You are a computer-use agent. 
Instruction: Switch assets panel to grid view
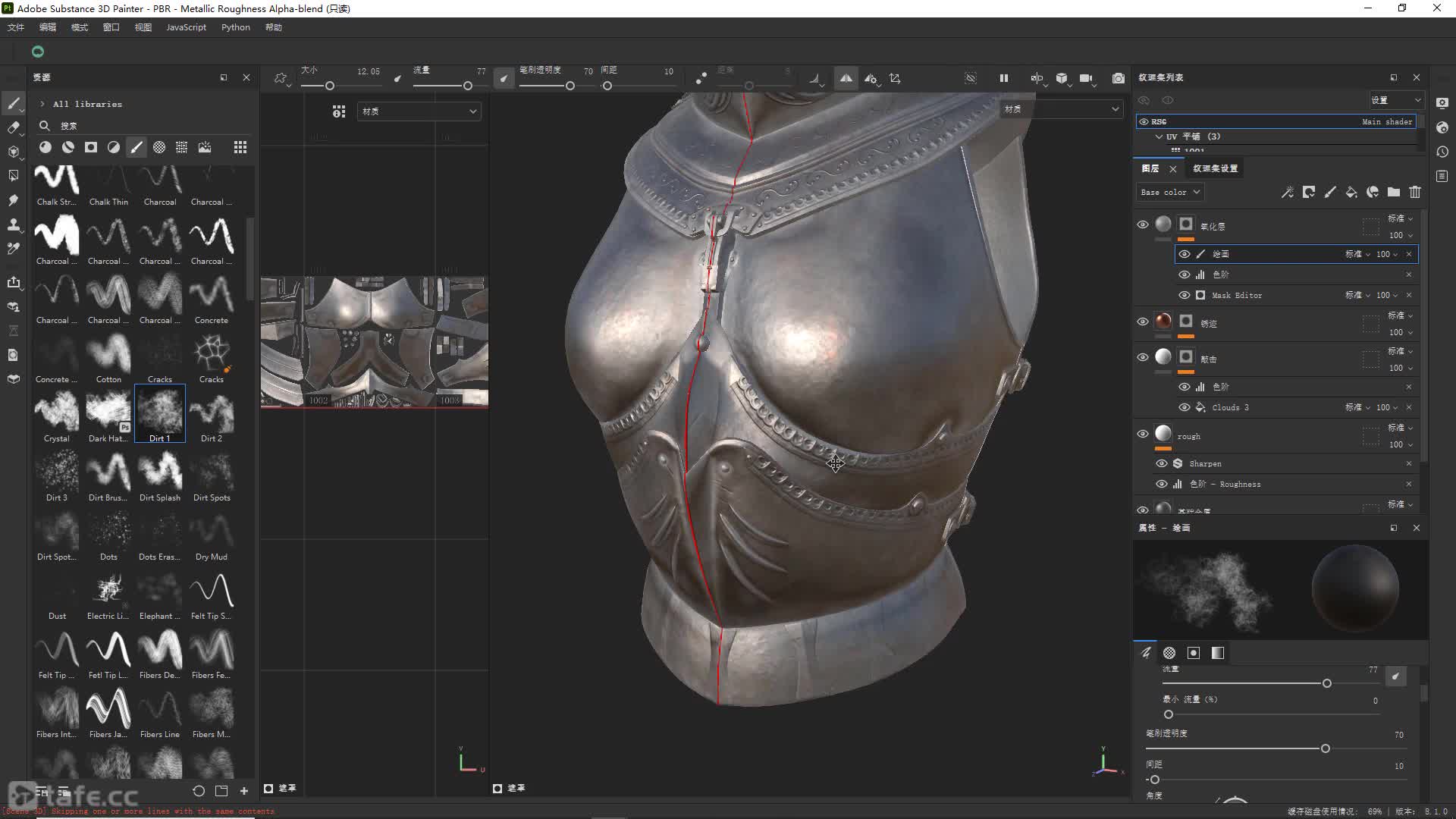(240, 147)
